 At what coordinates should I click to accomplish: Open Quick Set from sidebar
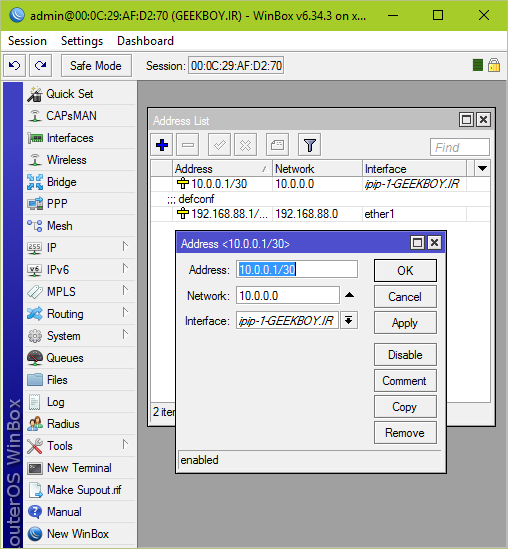pyautogui.click(x=80, y=94)
